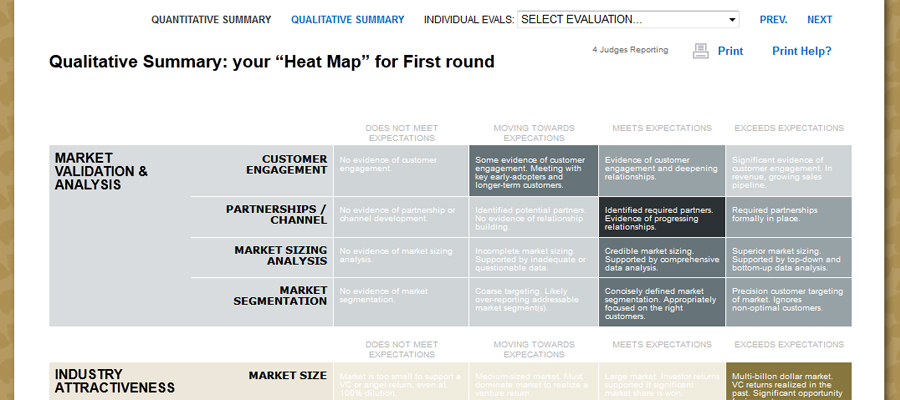900x400 pixels.
Task: Click the 4 Judges Reporting text
Action: (x=630, y=50)
